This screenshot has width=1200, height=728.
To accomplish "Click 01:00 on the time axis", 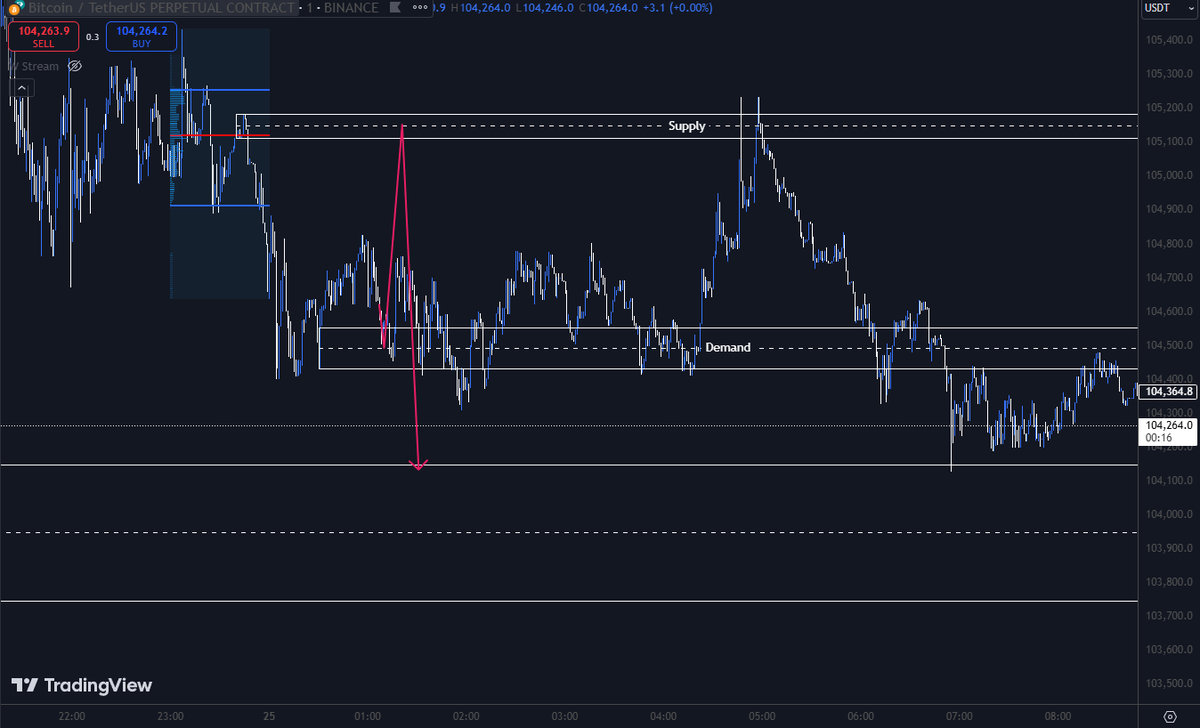I will click(x=368, y=717).
